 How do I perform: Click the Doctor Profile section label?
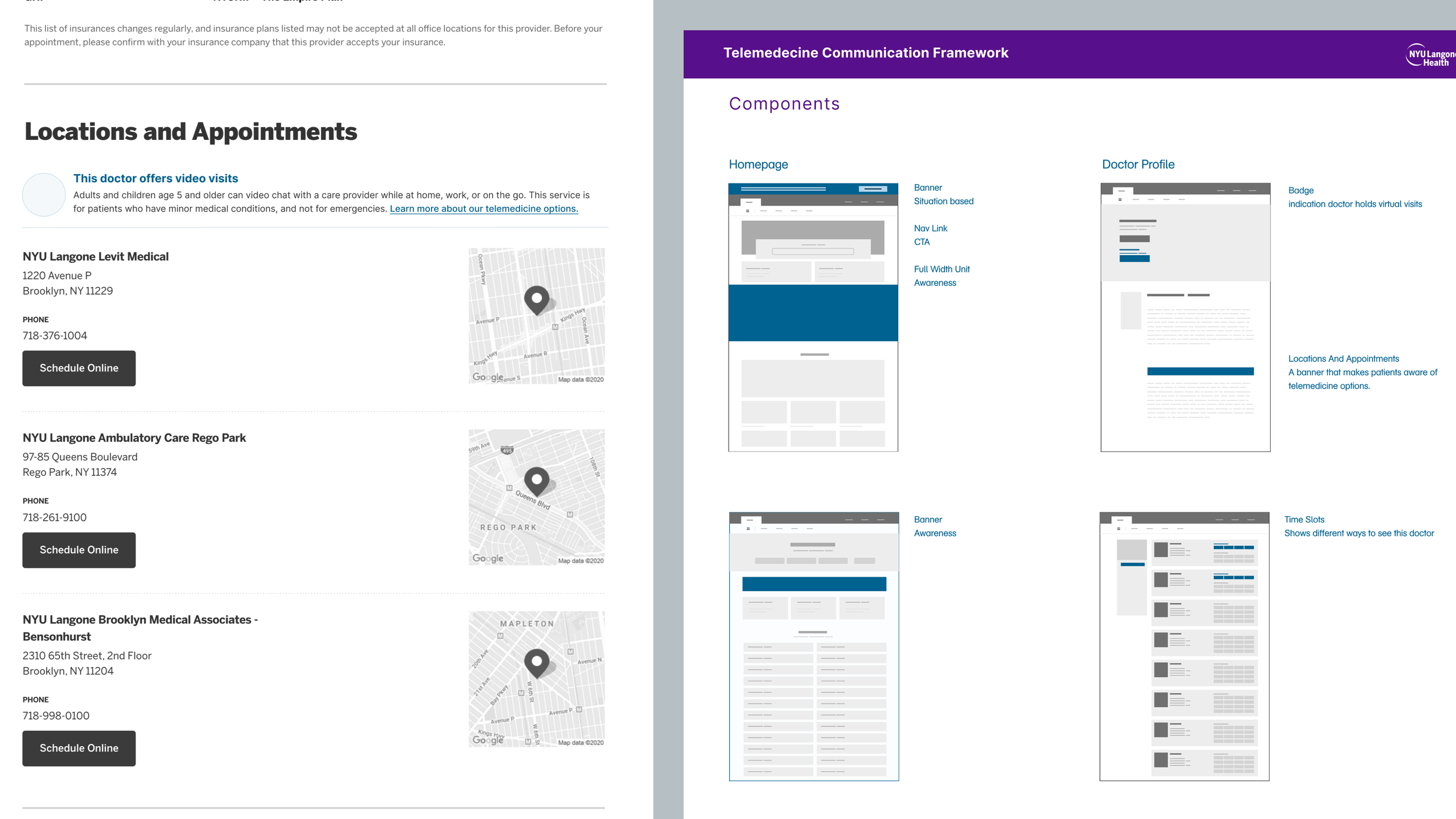coord(1138,164)
